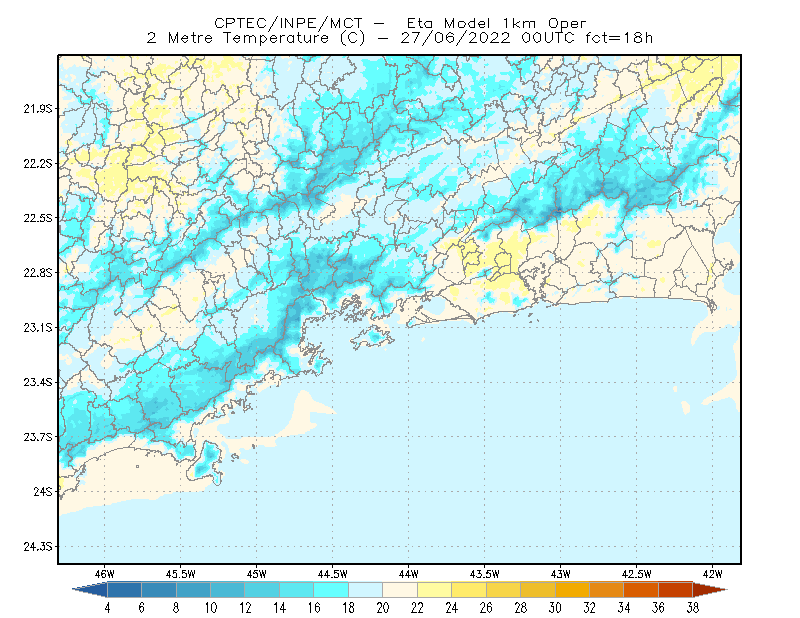Click the 24.3S latitude axis label
This screenshot has height=618, width=800.
coord(38,547)
